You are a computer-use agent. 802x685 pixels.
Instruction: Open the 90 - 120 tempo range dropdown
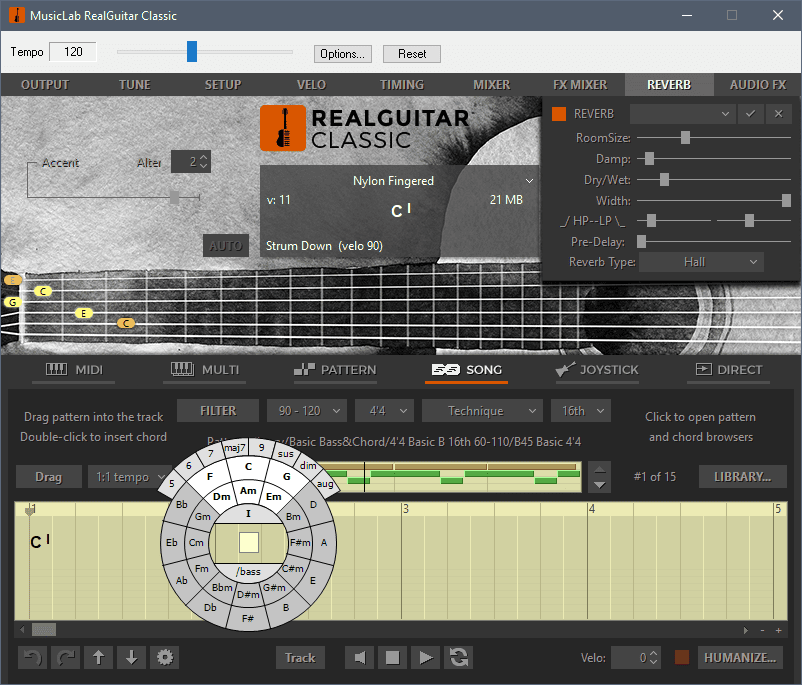[306, 410]
